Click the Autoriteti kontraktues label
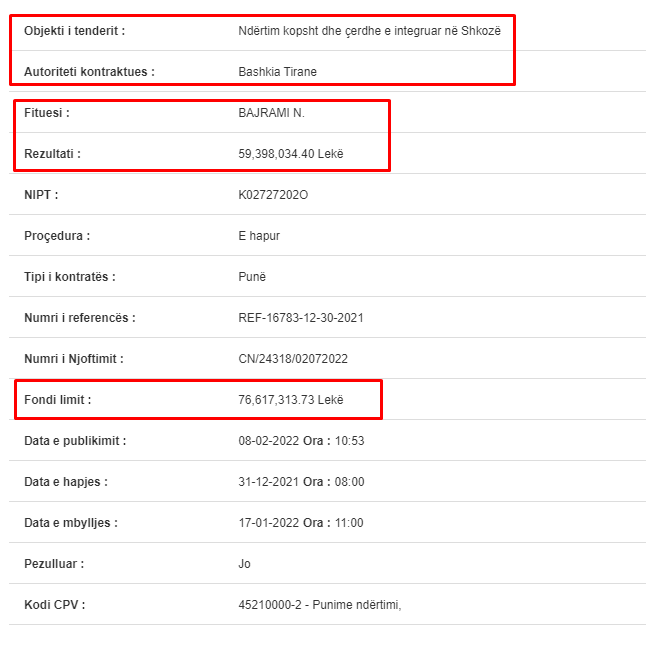Screen dimensions: 646x650 pos(90,72)
